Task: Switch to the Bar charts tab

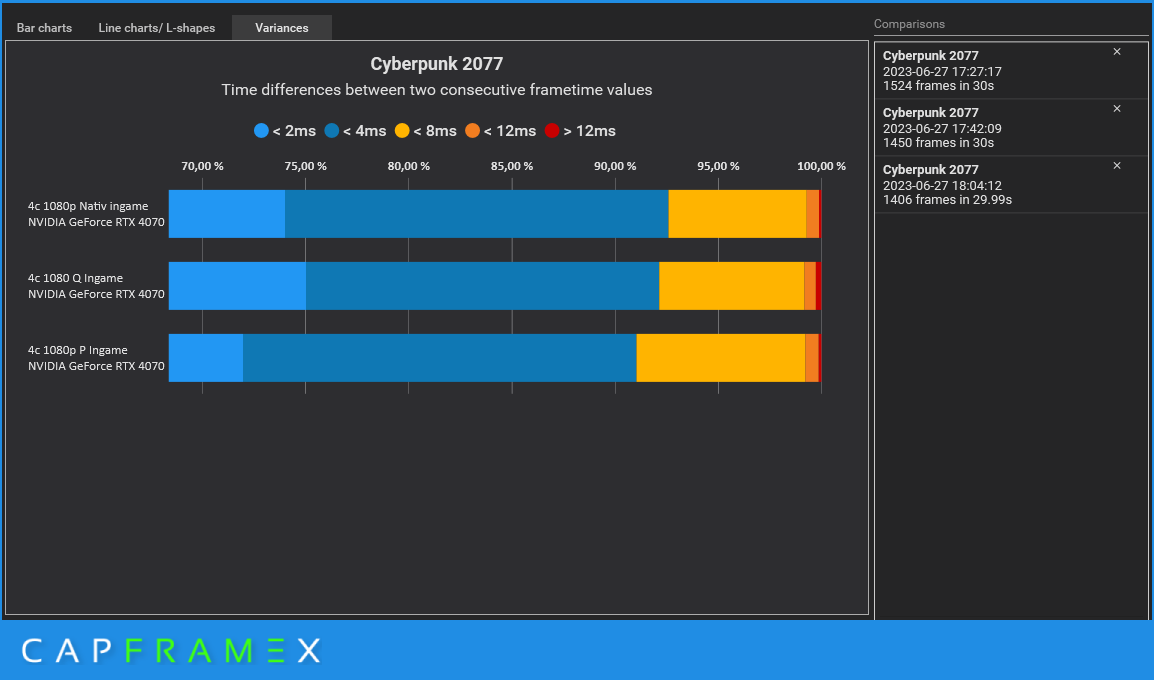Action: click(44, 28)
